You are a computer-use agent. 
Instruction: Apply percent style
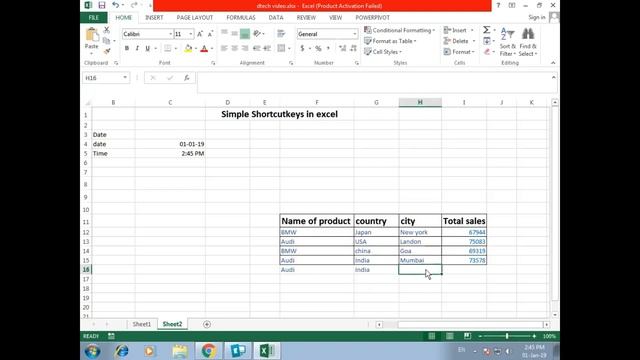click(x=318, y=48)
